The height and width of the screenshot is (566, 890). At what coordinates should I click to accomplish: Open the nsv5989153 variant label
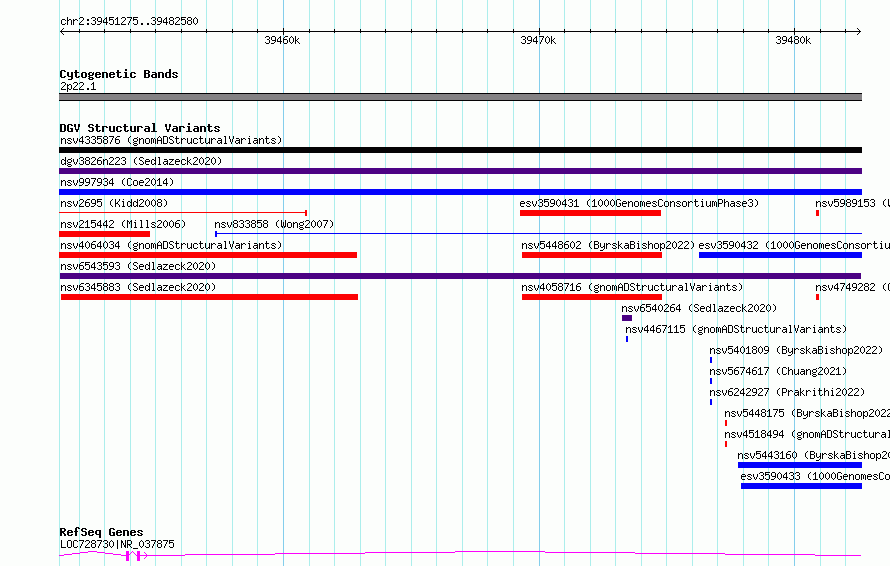click(853, 203)
